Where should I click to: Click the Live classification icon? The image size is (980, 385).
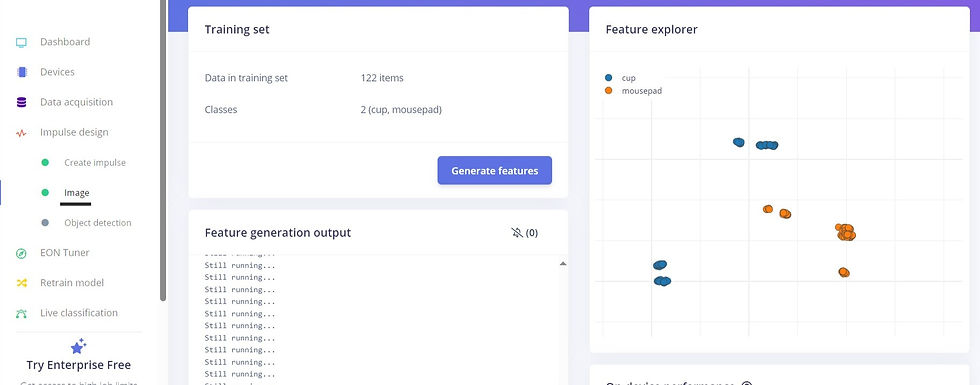click(x=21, y=313)
